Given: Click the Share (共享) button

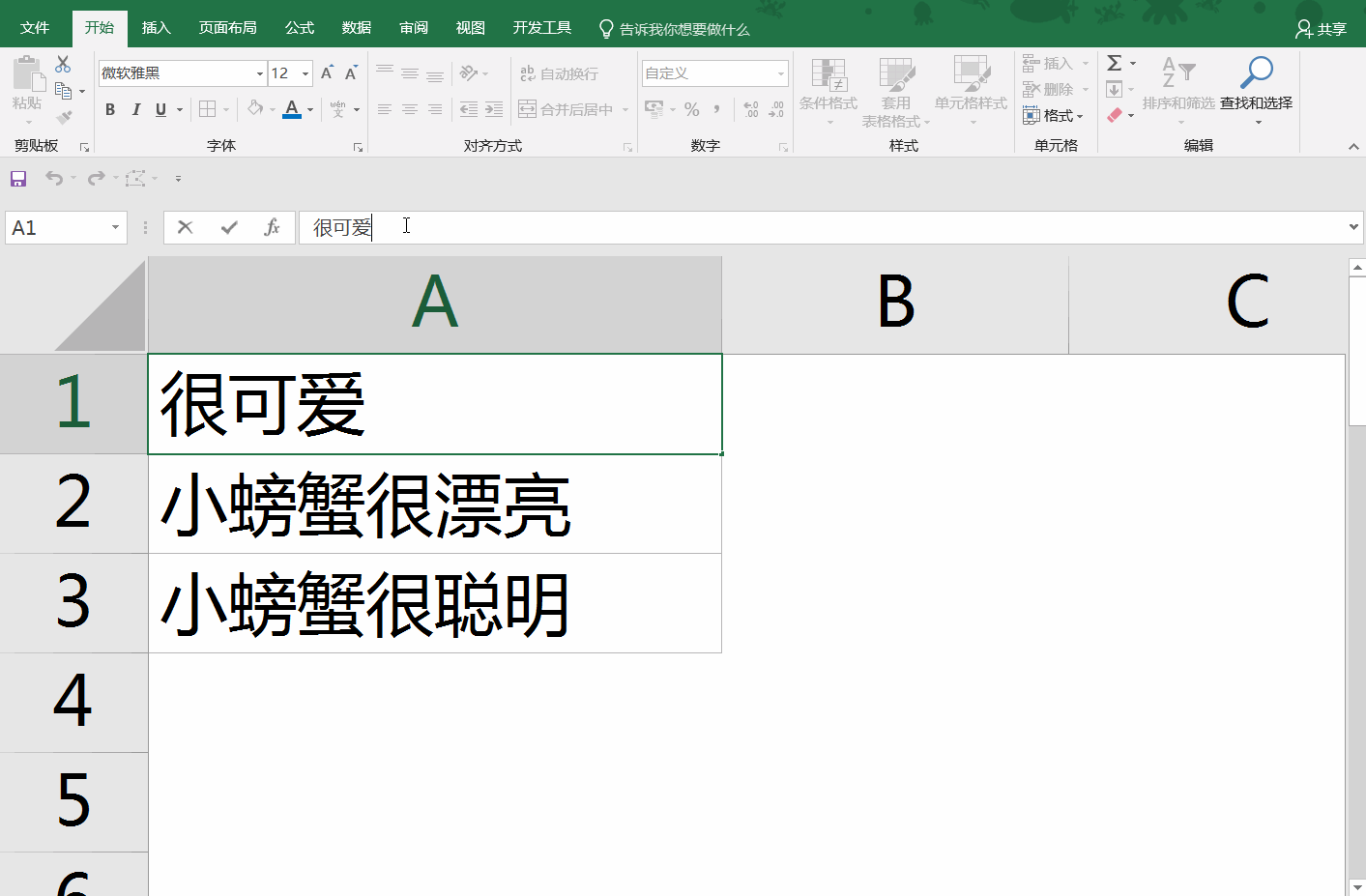Looking at the screenshot, I should point(1322,29).
